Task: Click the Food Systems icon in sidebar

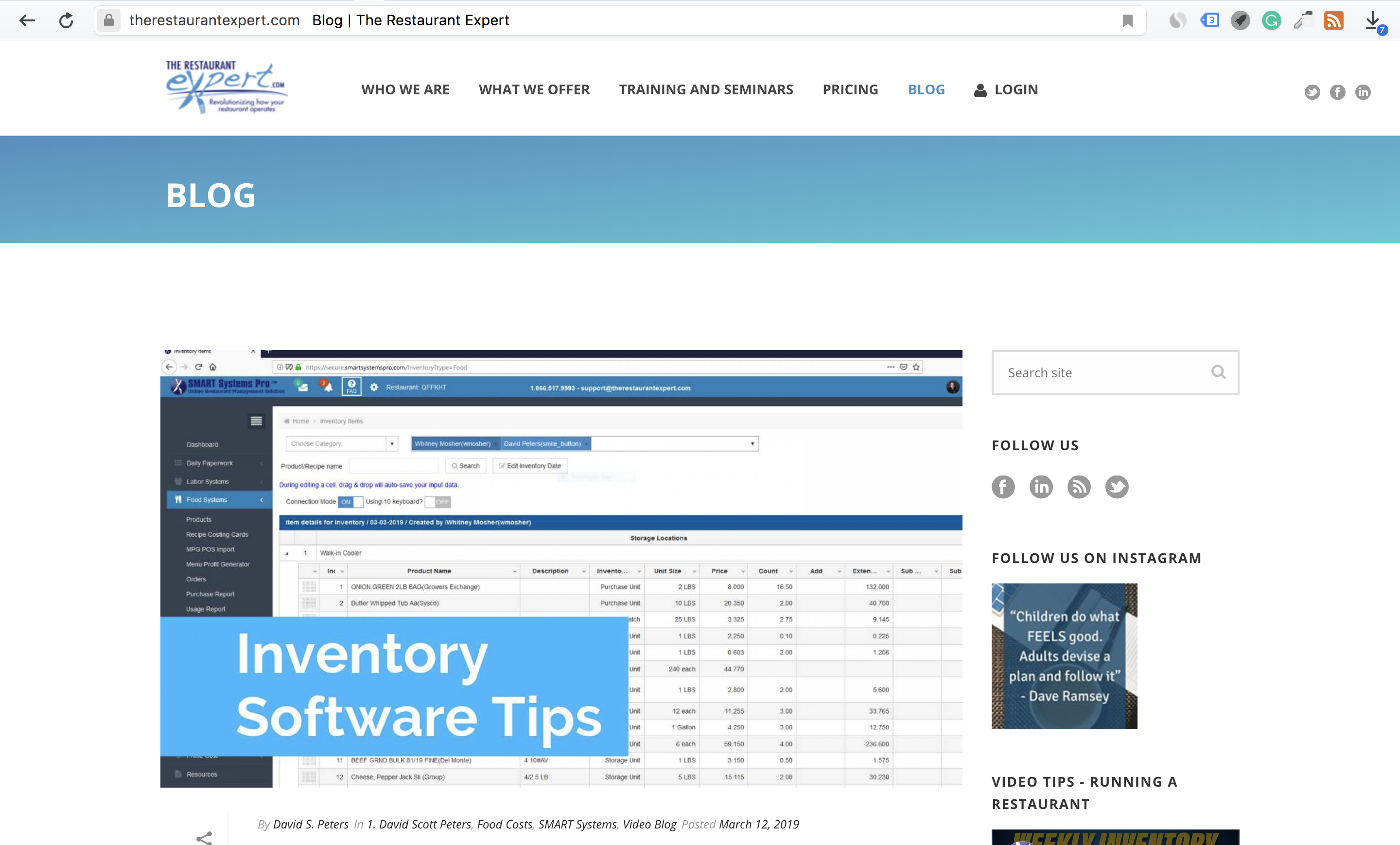Action: [178, 499]
